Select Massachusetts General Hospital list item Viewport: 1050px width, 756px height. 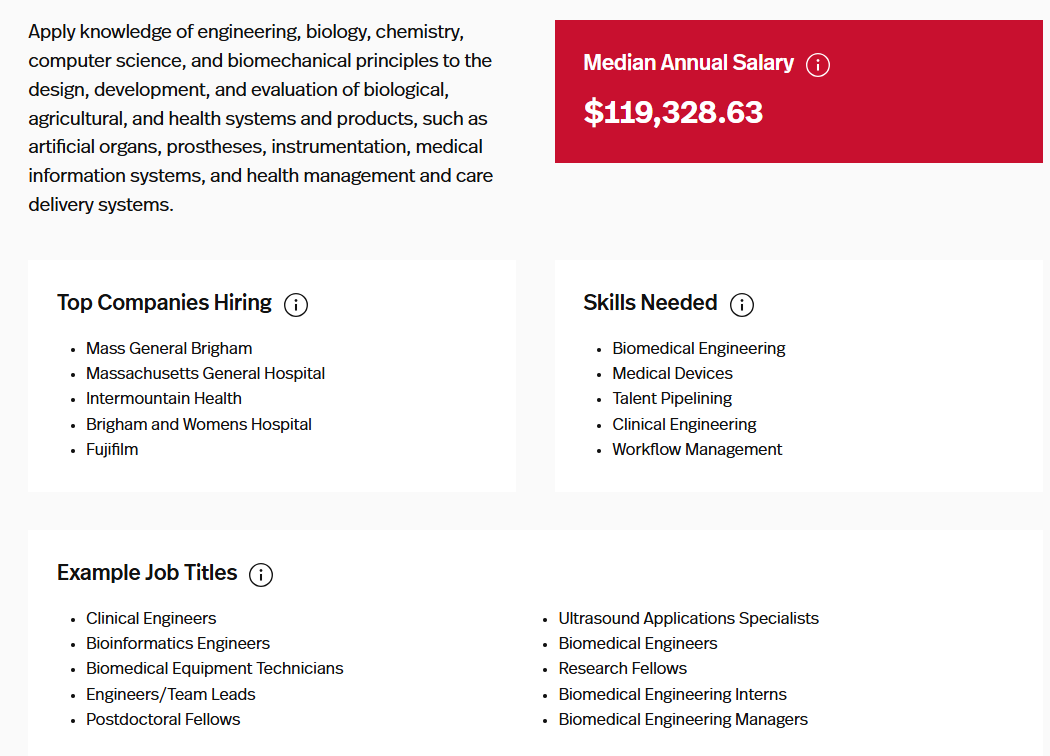point(205,373)
